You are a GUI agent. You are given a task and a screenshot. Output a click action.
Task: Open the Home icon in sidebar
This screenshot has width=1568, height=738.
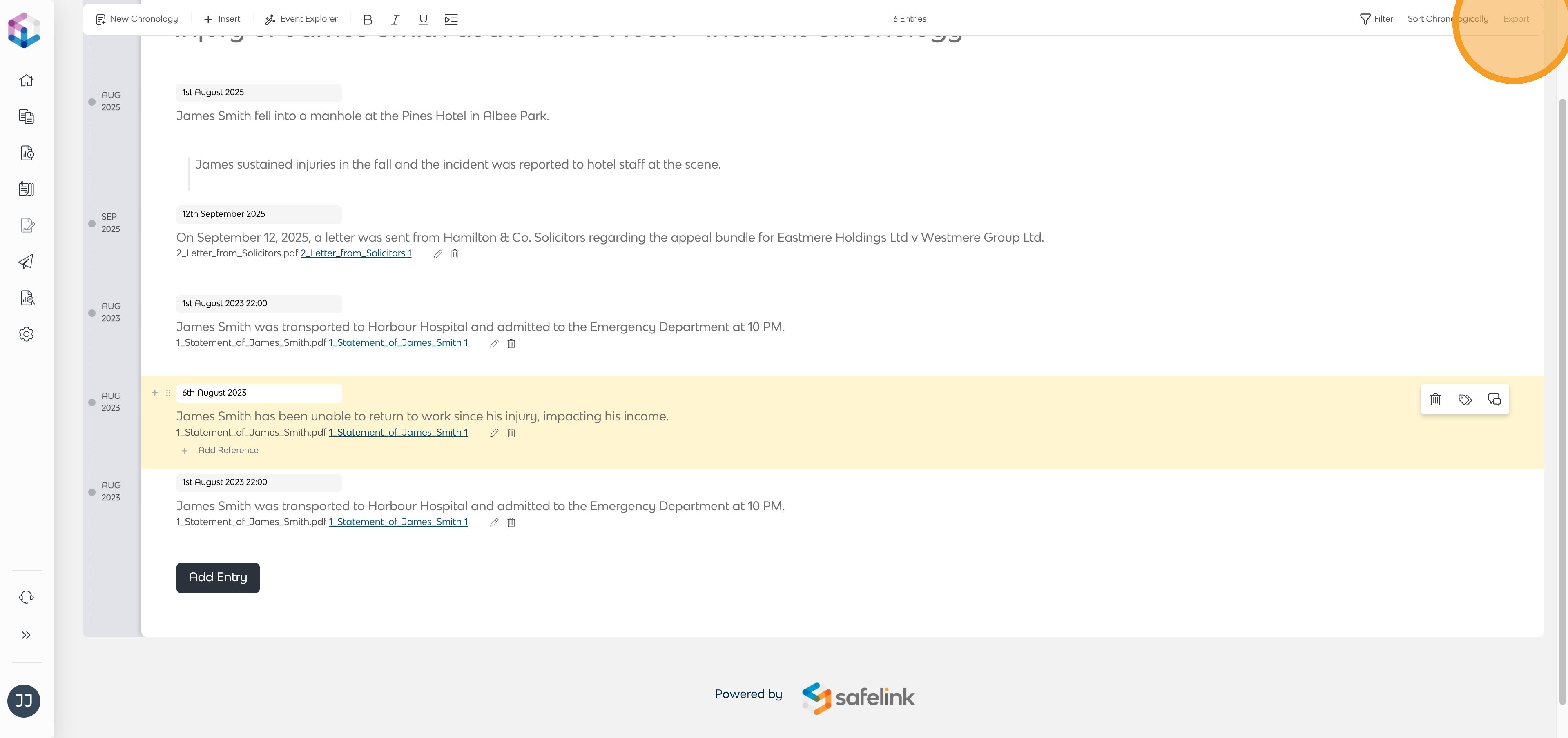pos(26,80)
